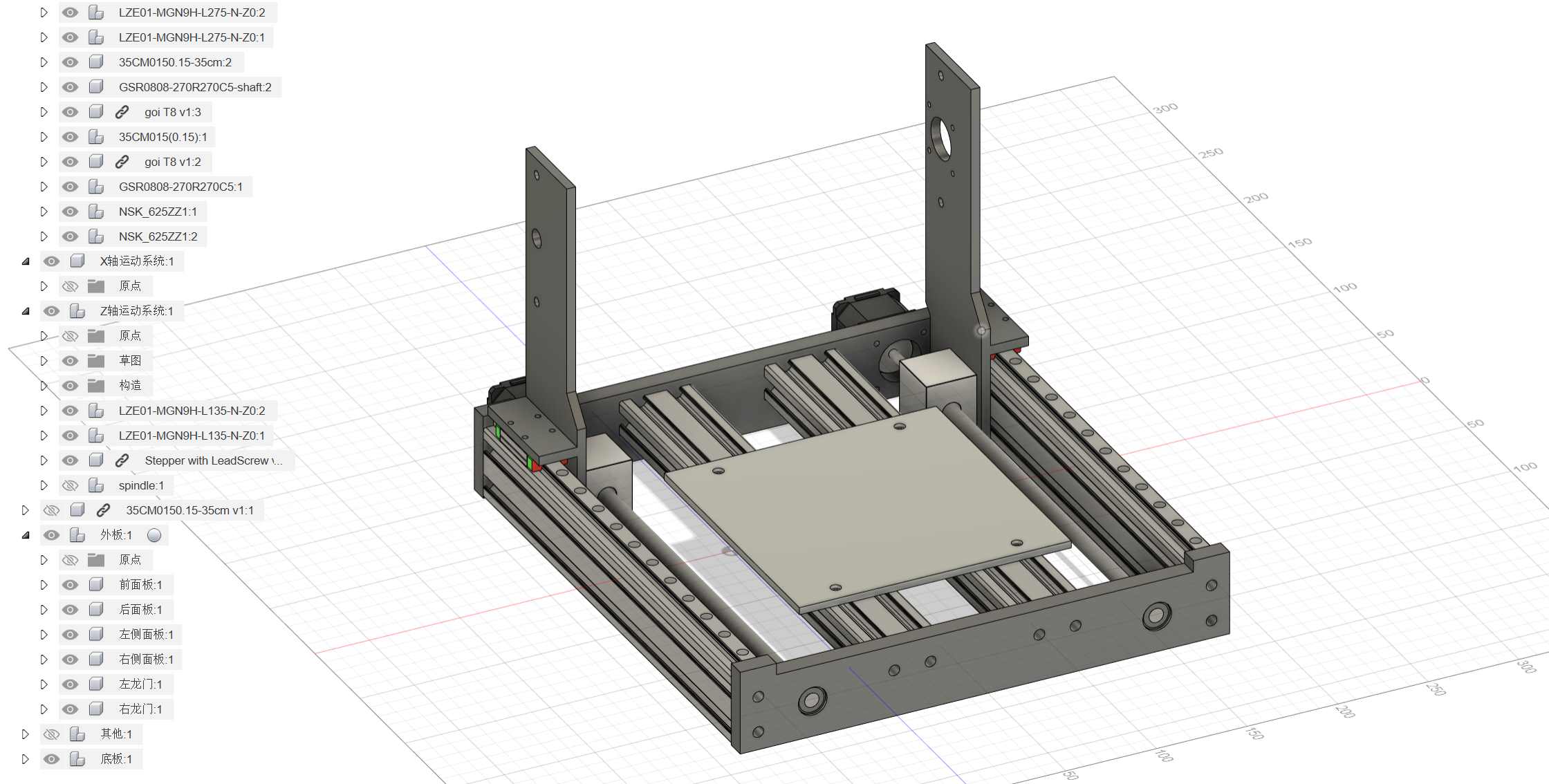
Task: Collapse the Z轴运动系统:1 group
Action: tap(26, 311)
